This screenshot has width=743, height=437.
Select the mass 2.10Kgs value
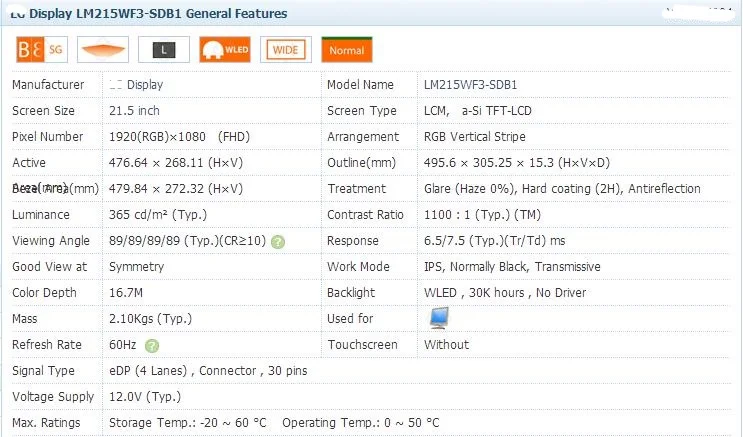[150, 319]
